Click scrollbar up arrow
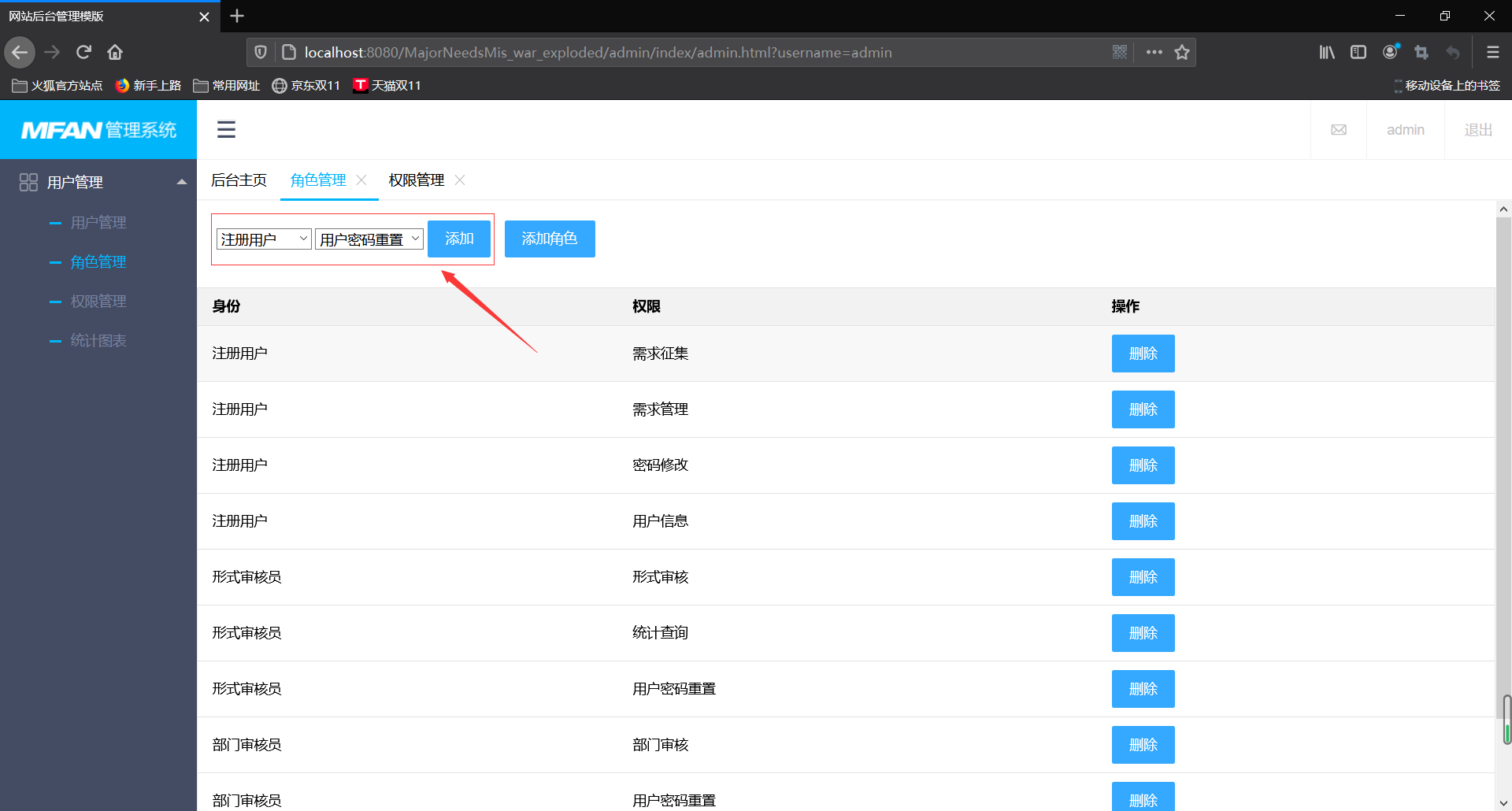The height and width of the screenshot is (811, 1512). pos(1503,209)
